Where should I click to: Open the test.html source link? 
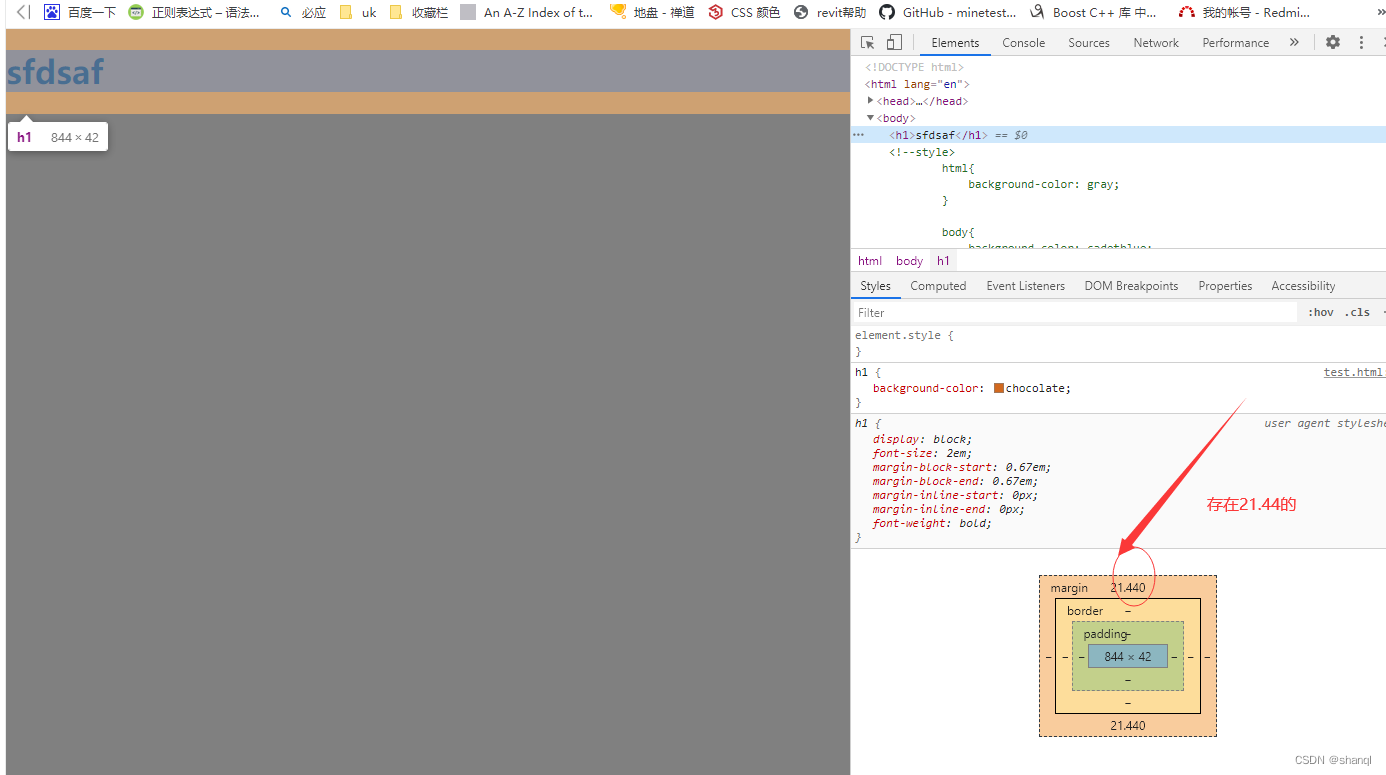(1353, 372)
